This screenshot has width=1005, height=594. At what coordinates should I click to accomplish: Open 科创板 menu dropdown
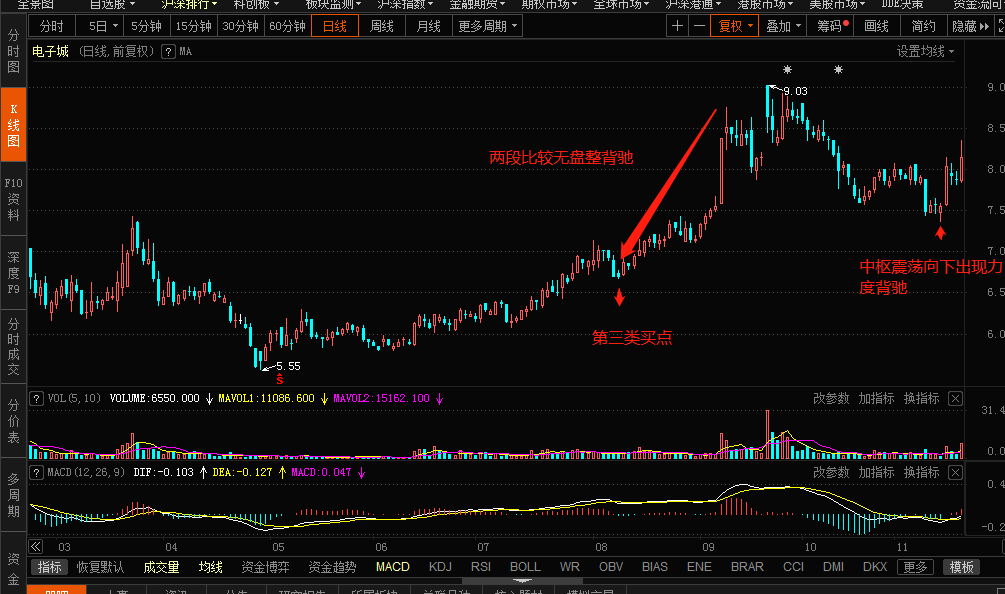coord(256,4)
